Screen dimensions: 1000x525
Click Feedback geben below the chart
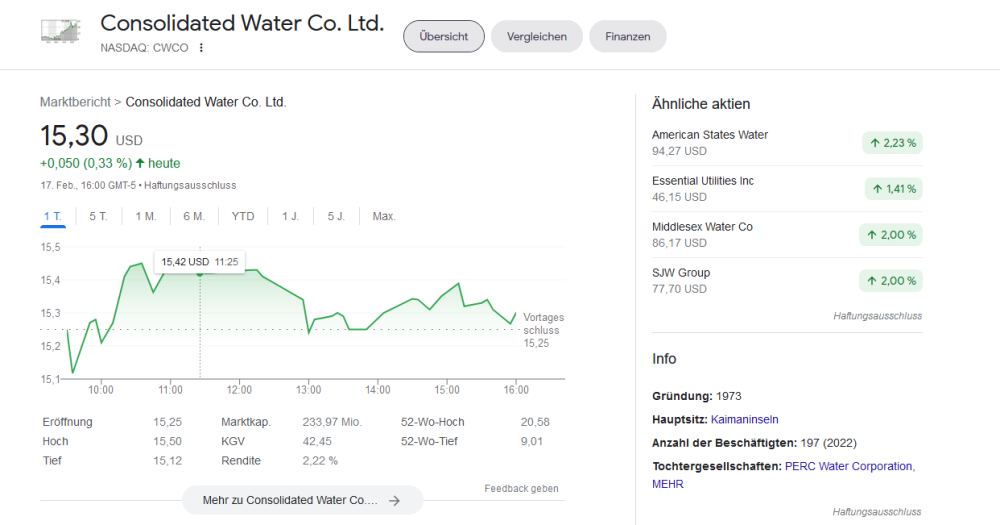[521, 488]
